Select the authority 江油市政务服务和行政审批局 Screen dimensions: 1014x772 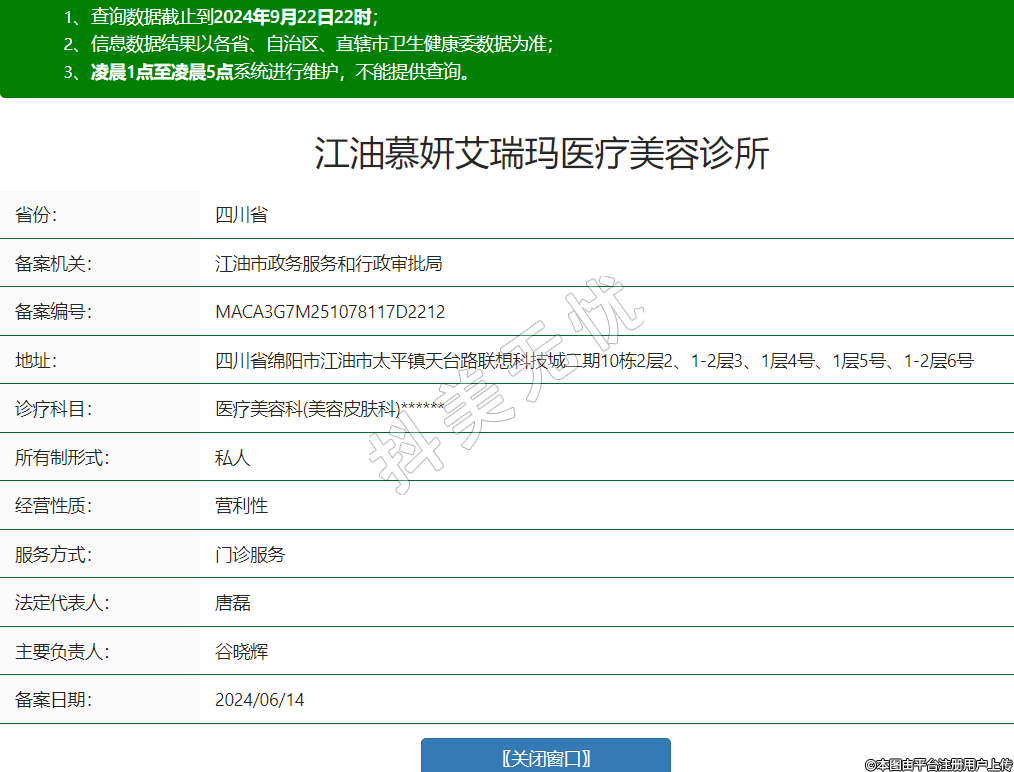click(329, 264)
